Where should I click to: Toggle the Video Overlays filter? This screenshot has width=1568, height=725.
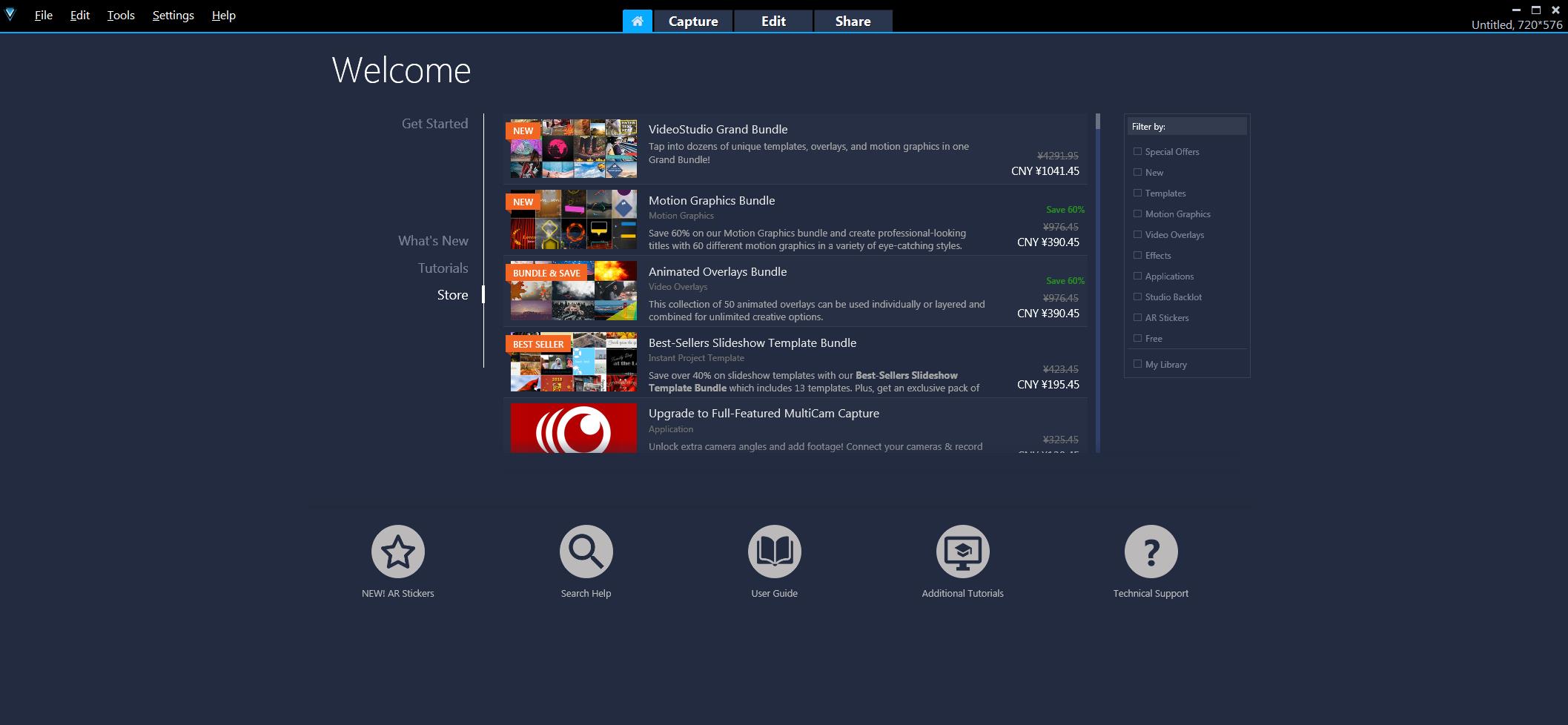[x=1137, y=234]
